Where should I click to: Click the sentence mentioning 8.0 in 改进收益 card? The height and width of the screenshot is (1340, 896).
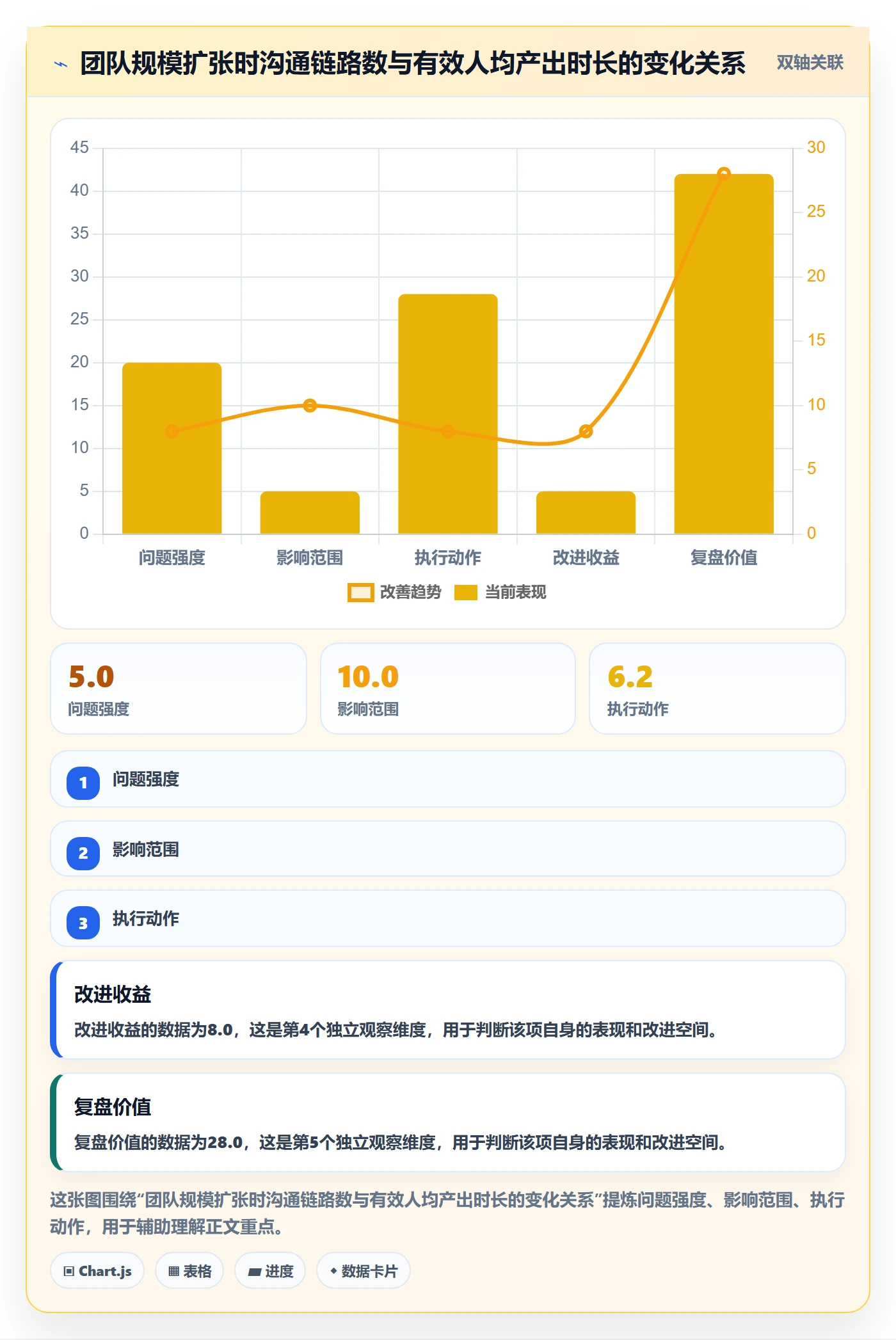point(396,1030)
